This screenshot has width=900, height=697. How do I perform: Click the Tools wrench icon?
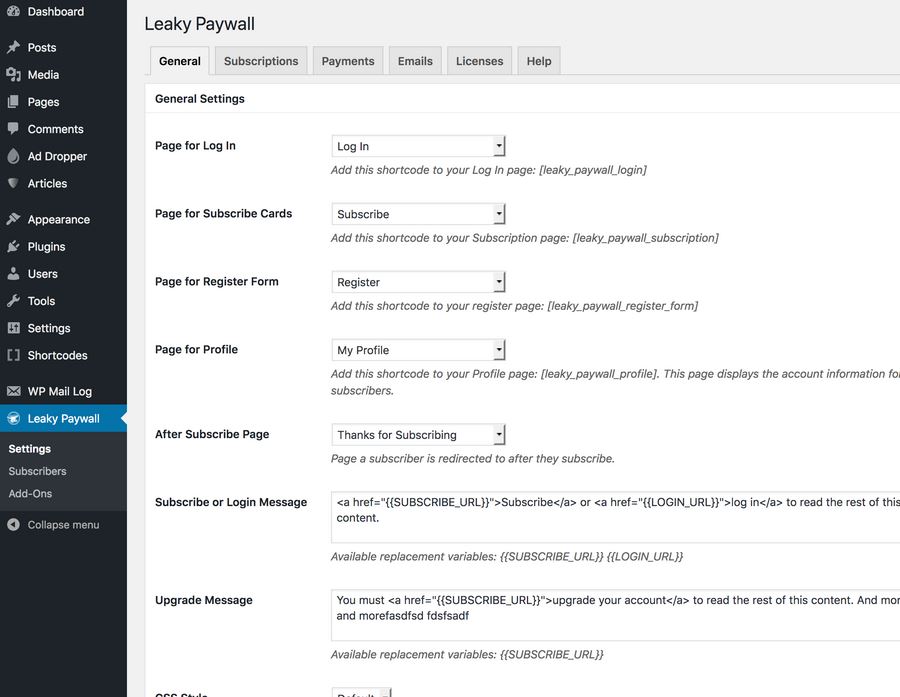(x=13, y=300)
